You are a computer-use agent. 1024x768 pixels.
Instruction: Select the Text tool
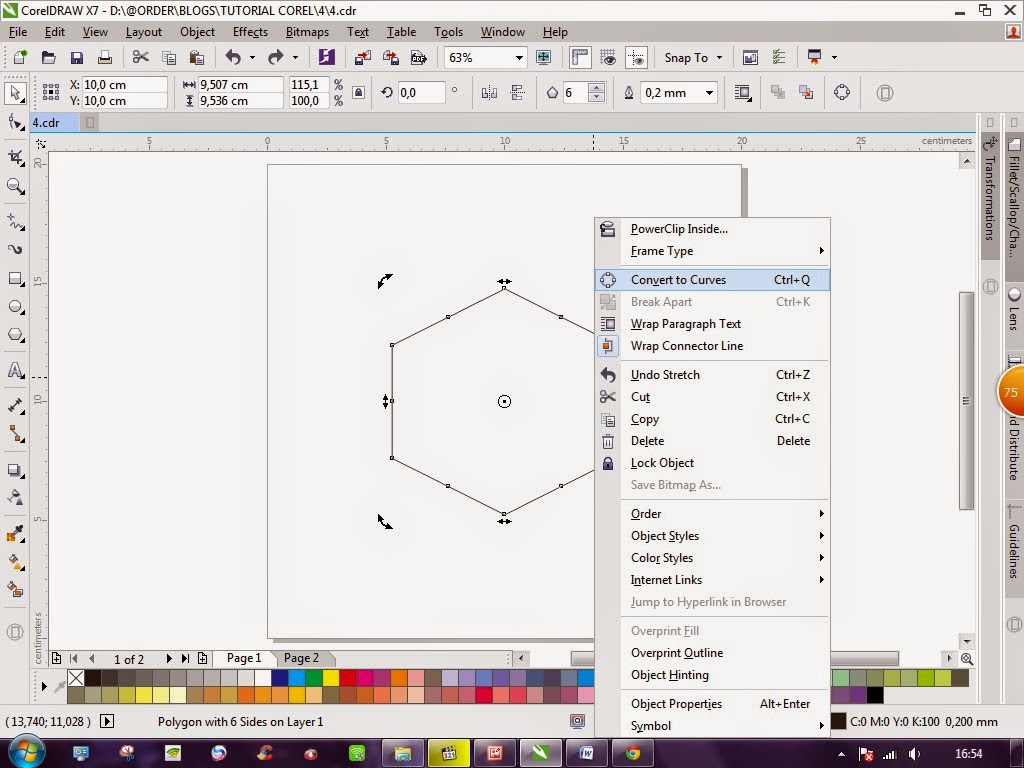pos(15,370)
